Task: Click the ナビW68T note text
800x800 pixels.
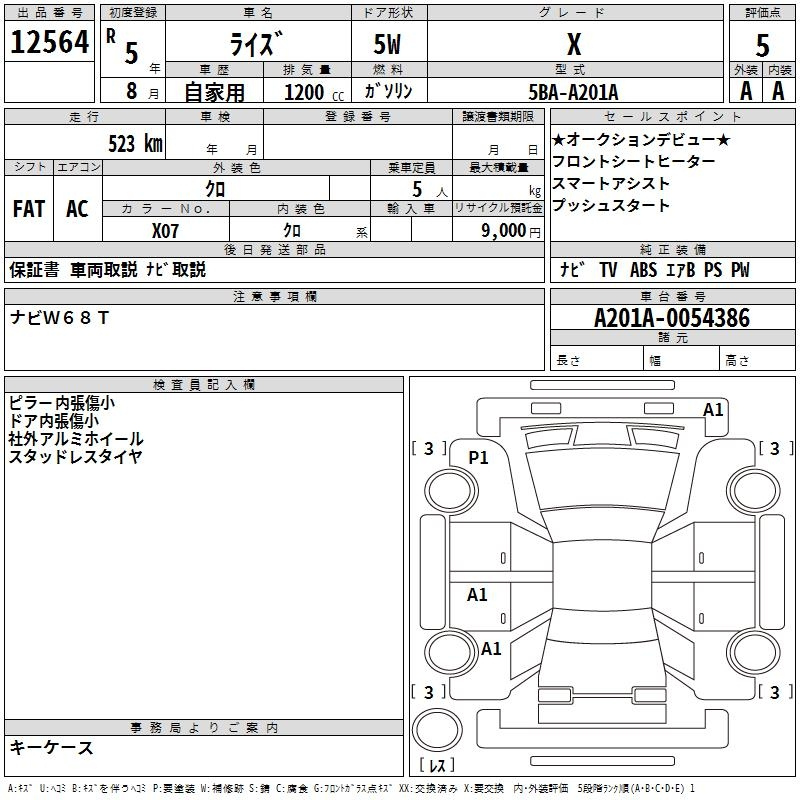Action: [60, 318]
